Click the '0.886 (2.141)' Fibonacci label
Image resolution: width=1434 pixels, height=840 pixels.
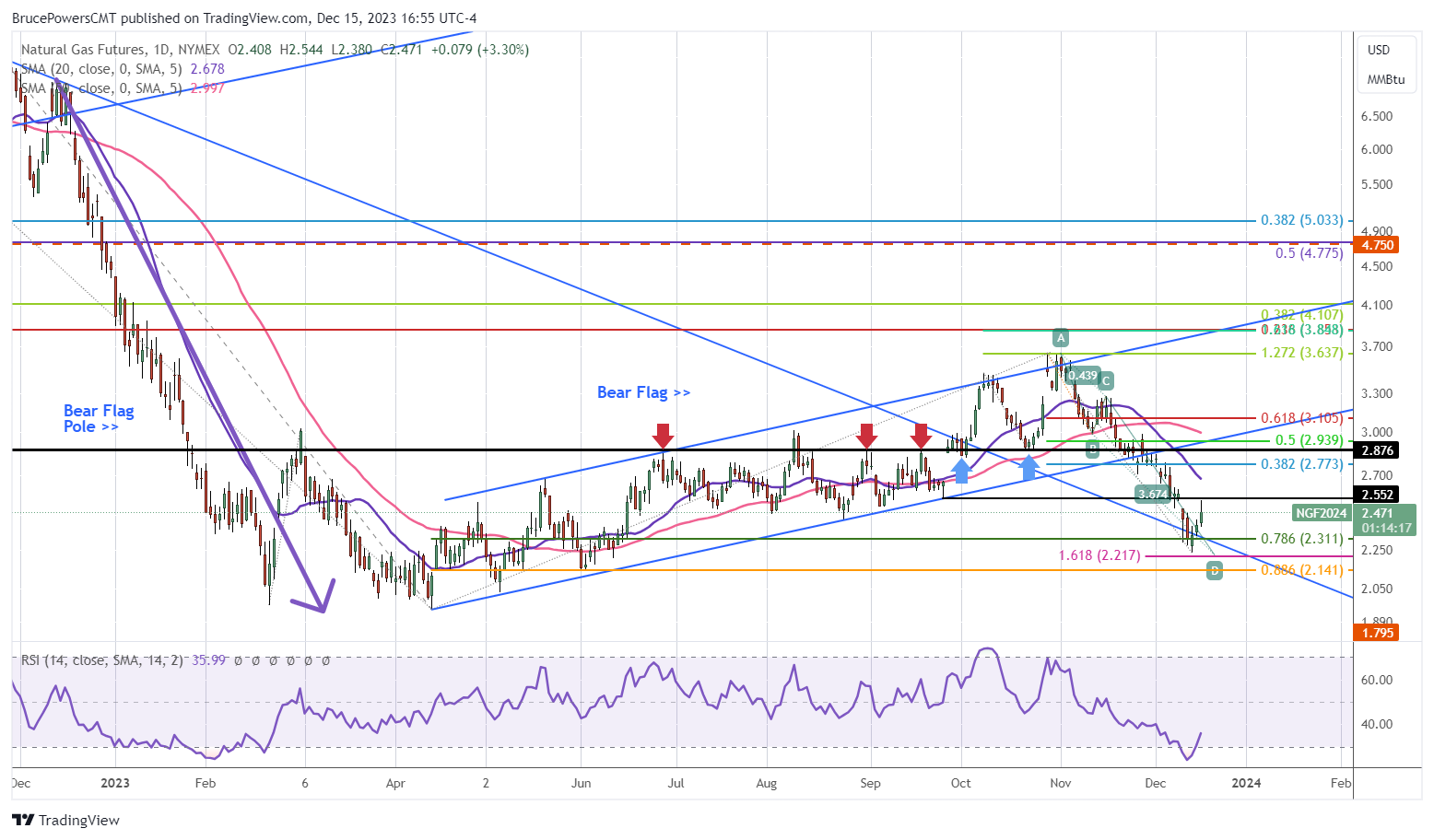pos(1302,570)
